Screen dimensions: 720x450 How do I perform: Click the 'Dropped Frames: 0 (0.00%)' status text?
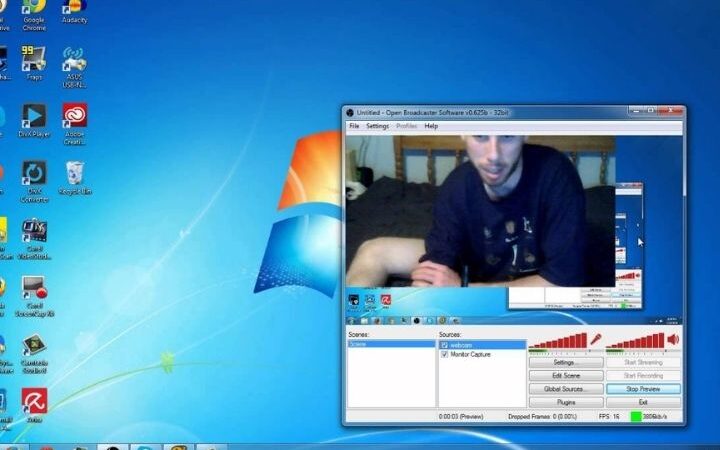[540, 416]
